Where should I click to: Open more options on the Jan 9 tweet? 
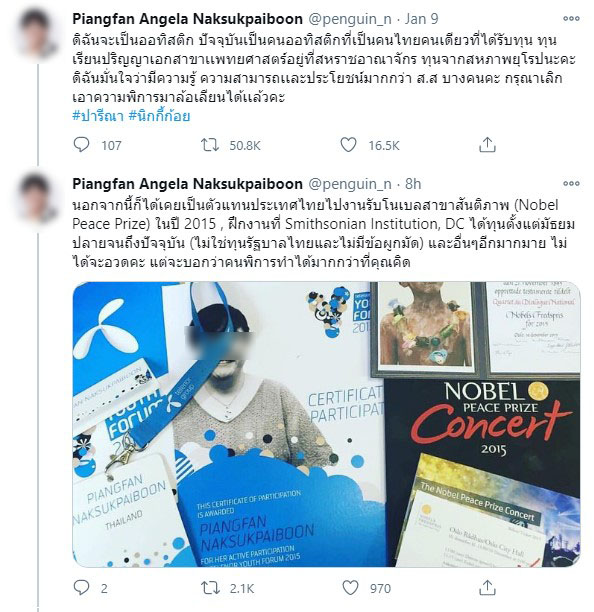pos(571,18)
